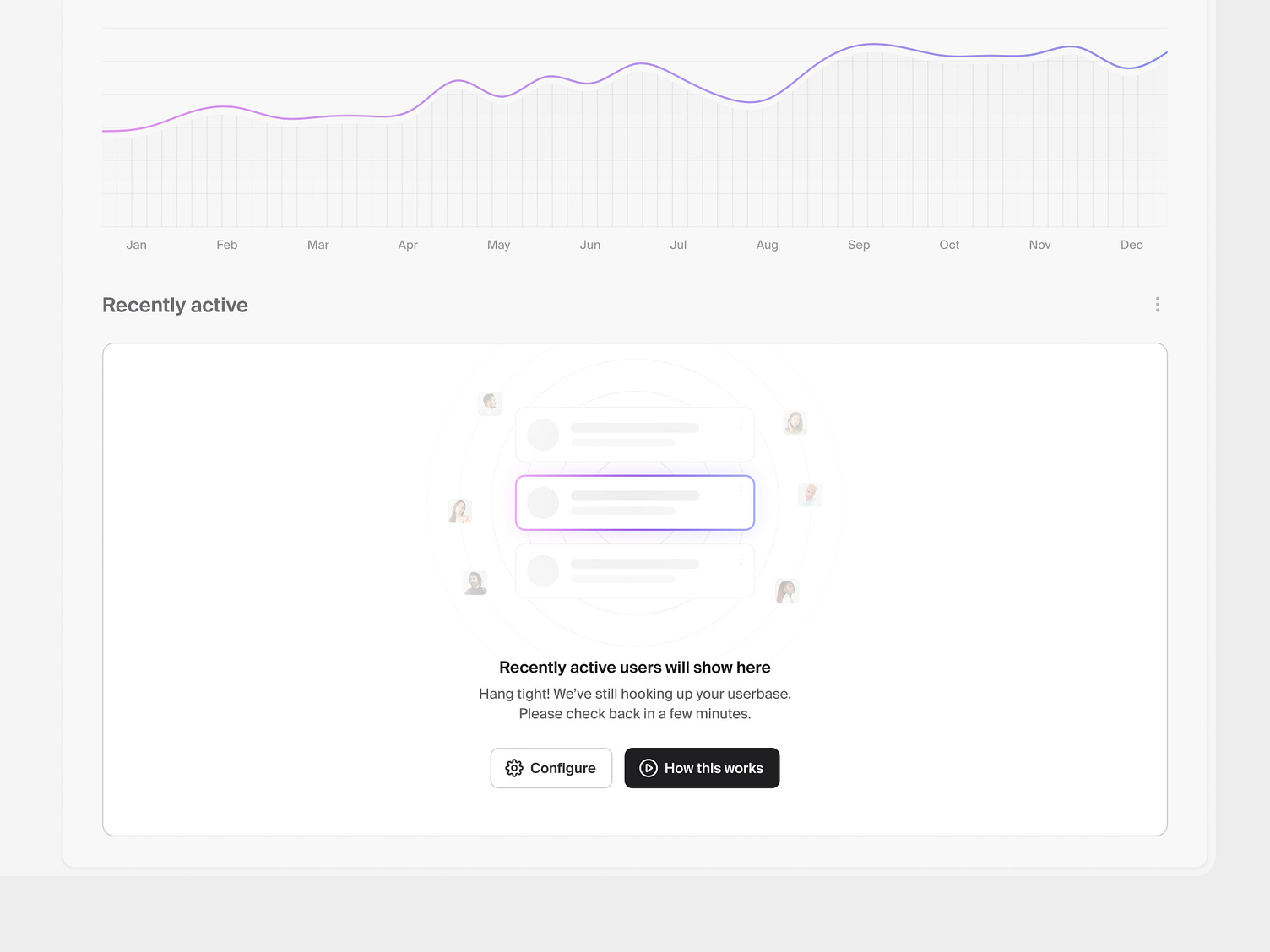Open the Recently active options menu

pos(1157,305)
